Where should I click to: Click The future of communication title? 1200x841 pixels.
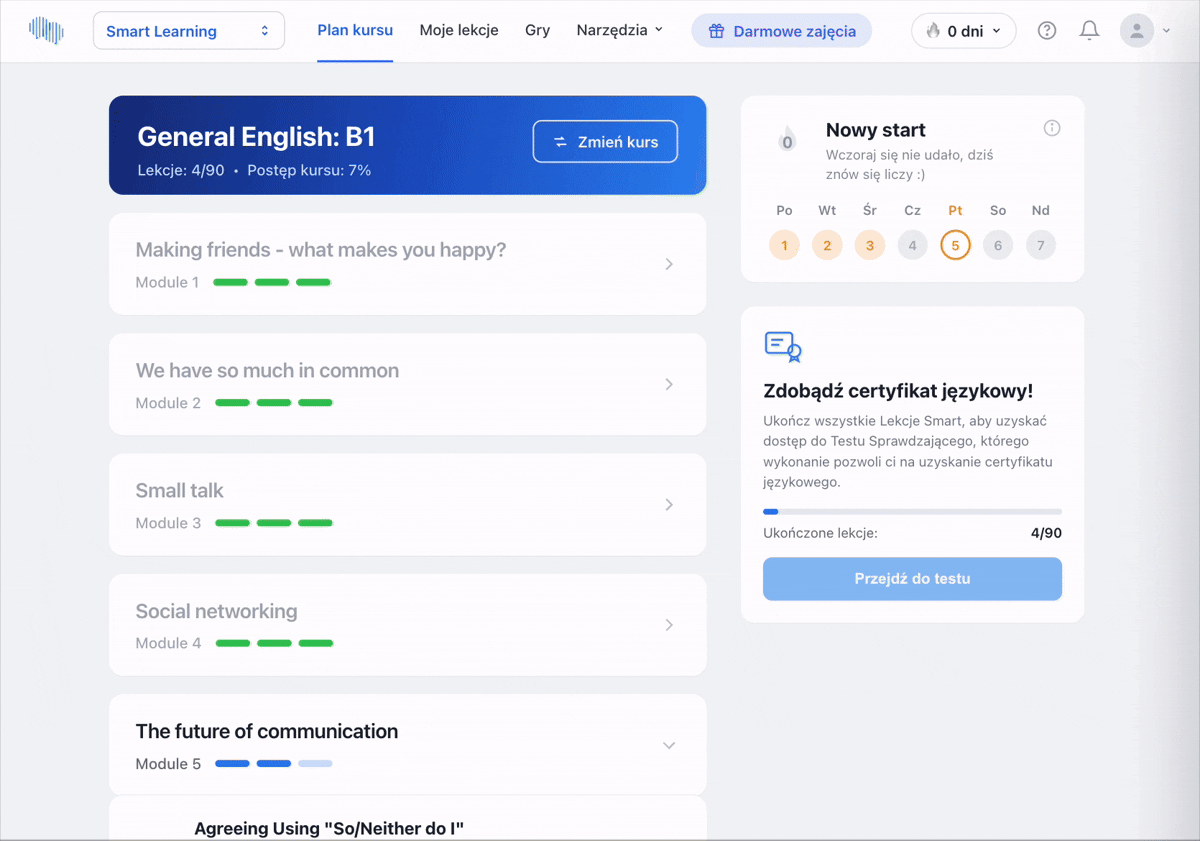pyautogui.click(x=267, y=731)
